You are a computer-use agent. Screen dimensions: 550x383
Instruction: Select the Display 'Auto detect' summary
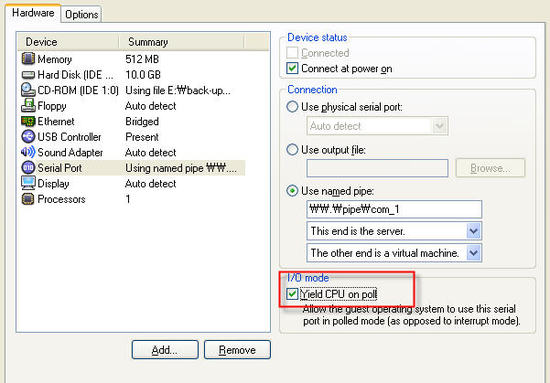150,183
